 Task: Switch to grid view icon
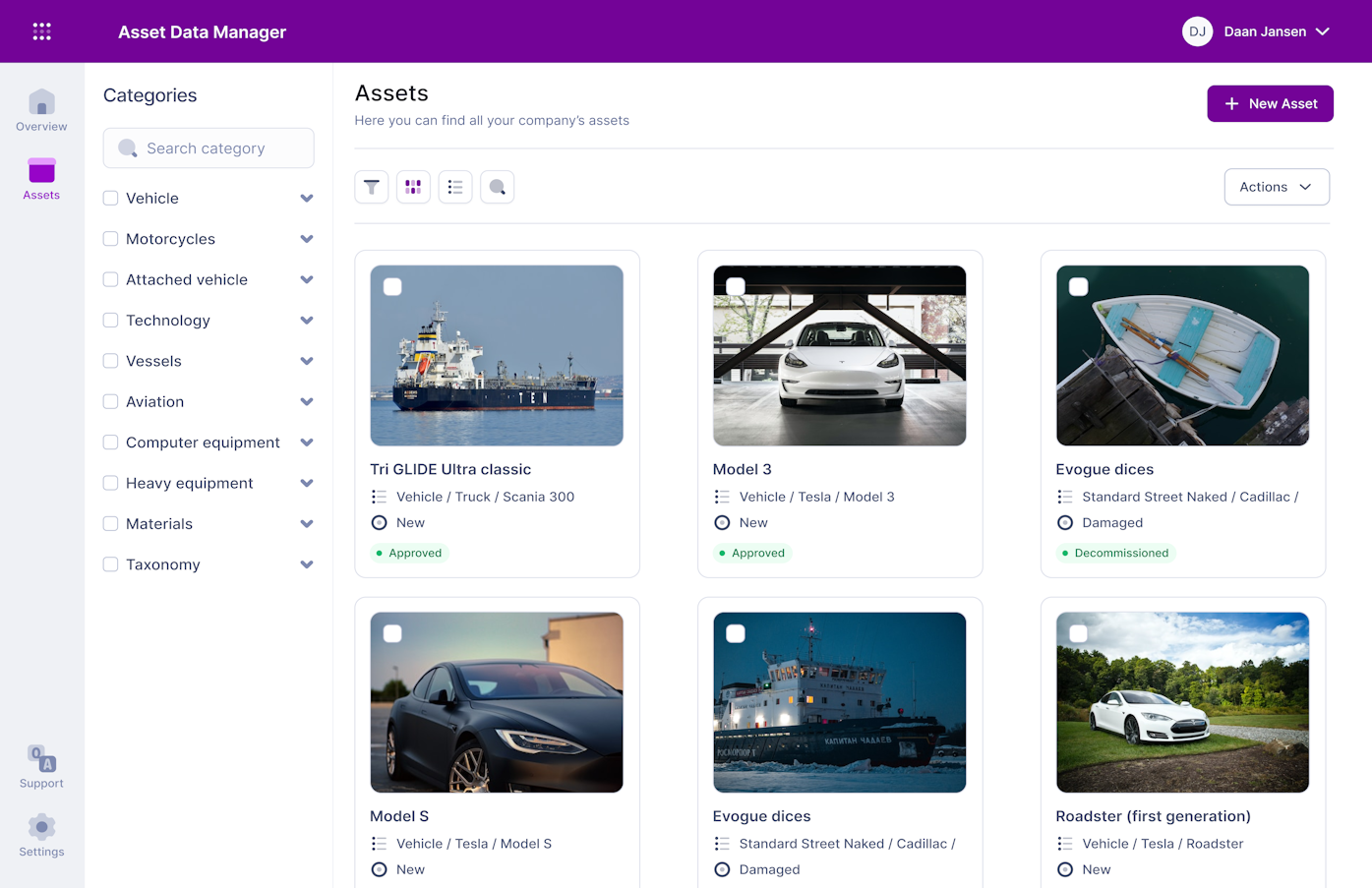coord(413,187)
